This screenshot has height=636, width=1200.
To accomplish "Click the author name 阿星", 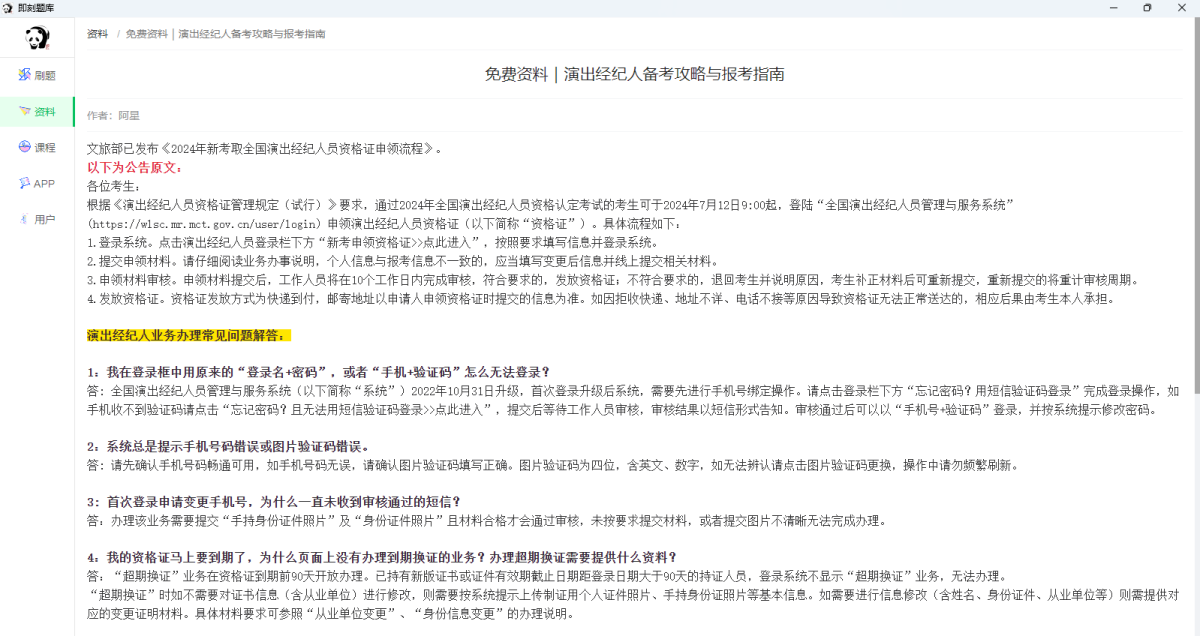I will (129, 116).
